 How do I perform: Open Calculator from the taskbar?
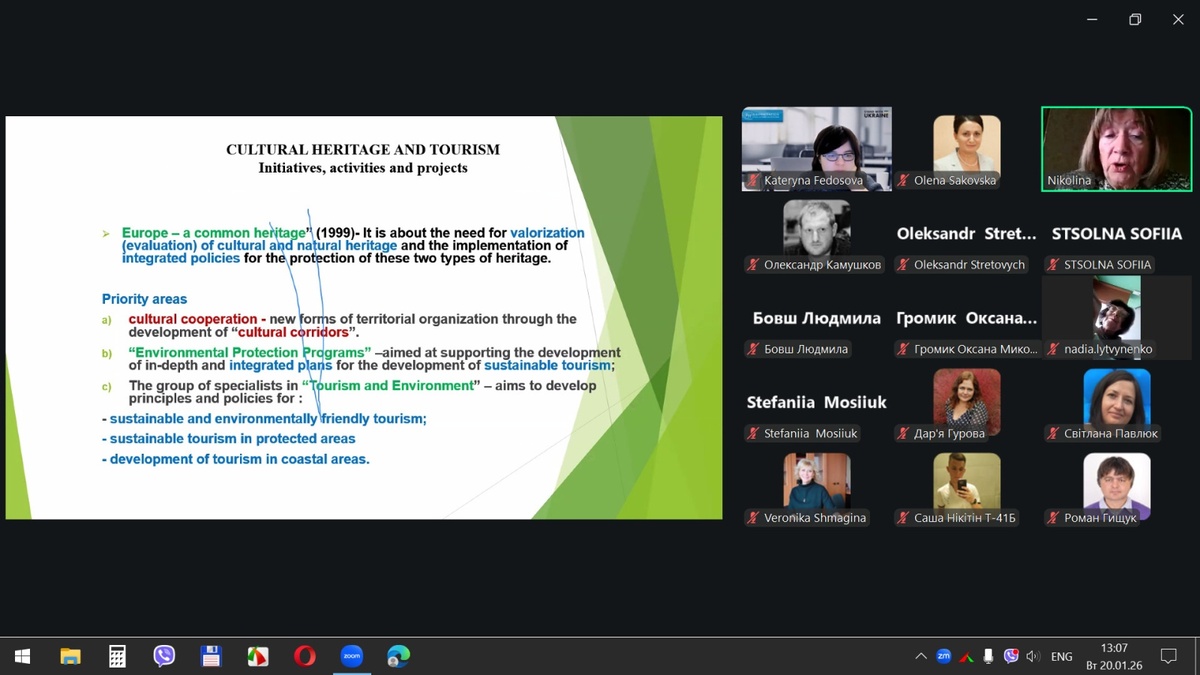coord(117,656)
